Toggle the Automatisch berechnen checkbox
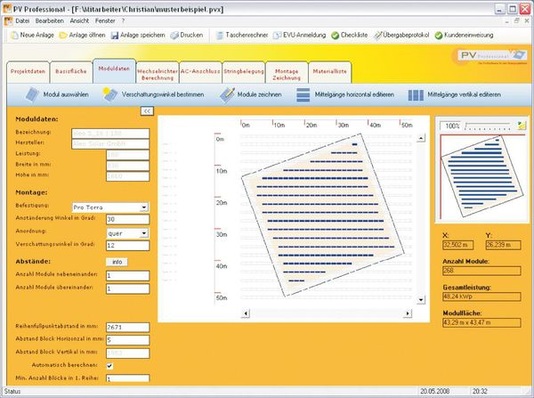Image resolution: width=534 pixels, height=398 pixels. 110,366
